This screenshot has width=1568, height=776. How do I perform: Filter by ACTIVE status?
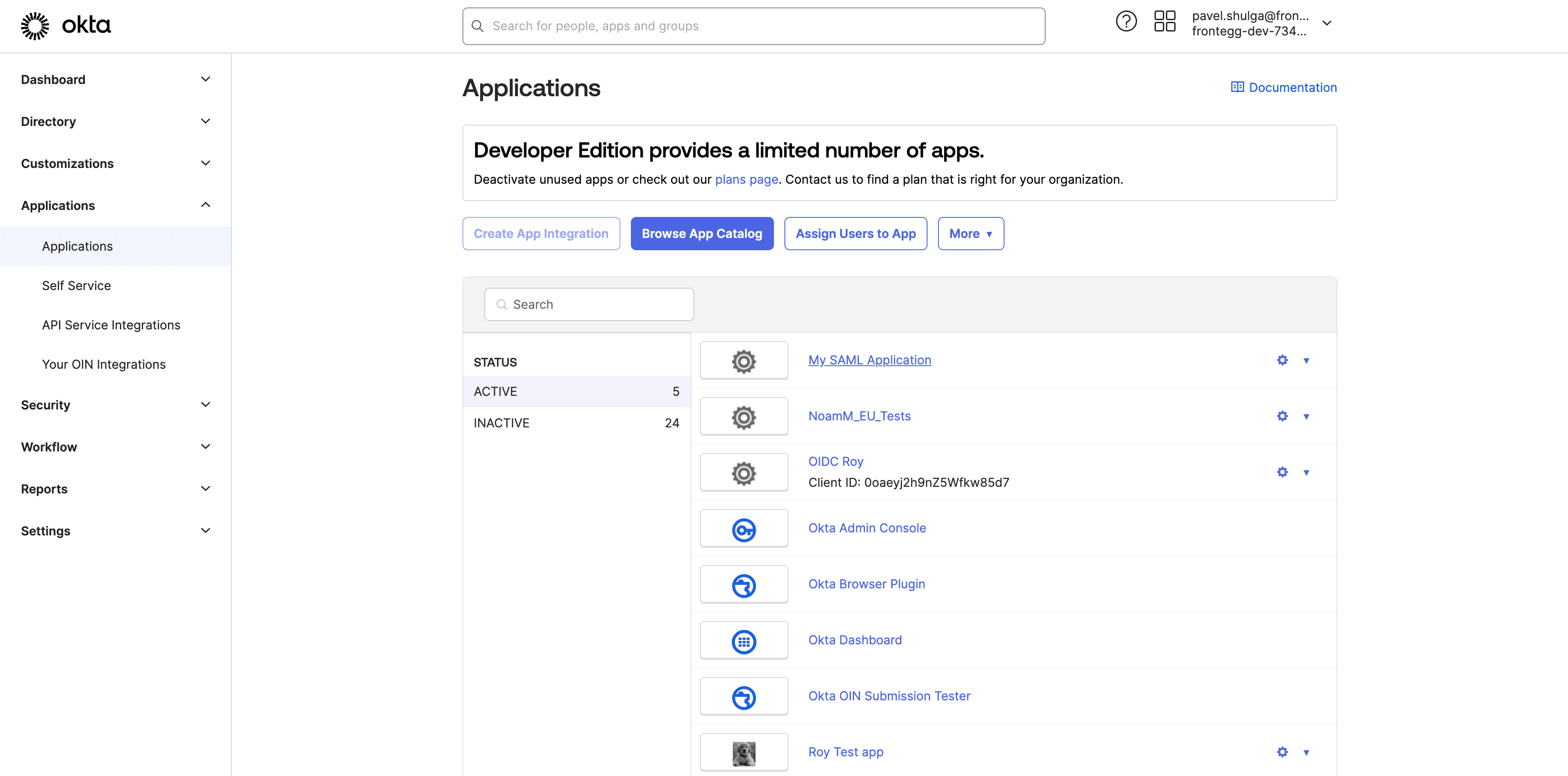point(577,391)
